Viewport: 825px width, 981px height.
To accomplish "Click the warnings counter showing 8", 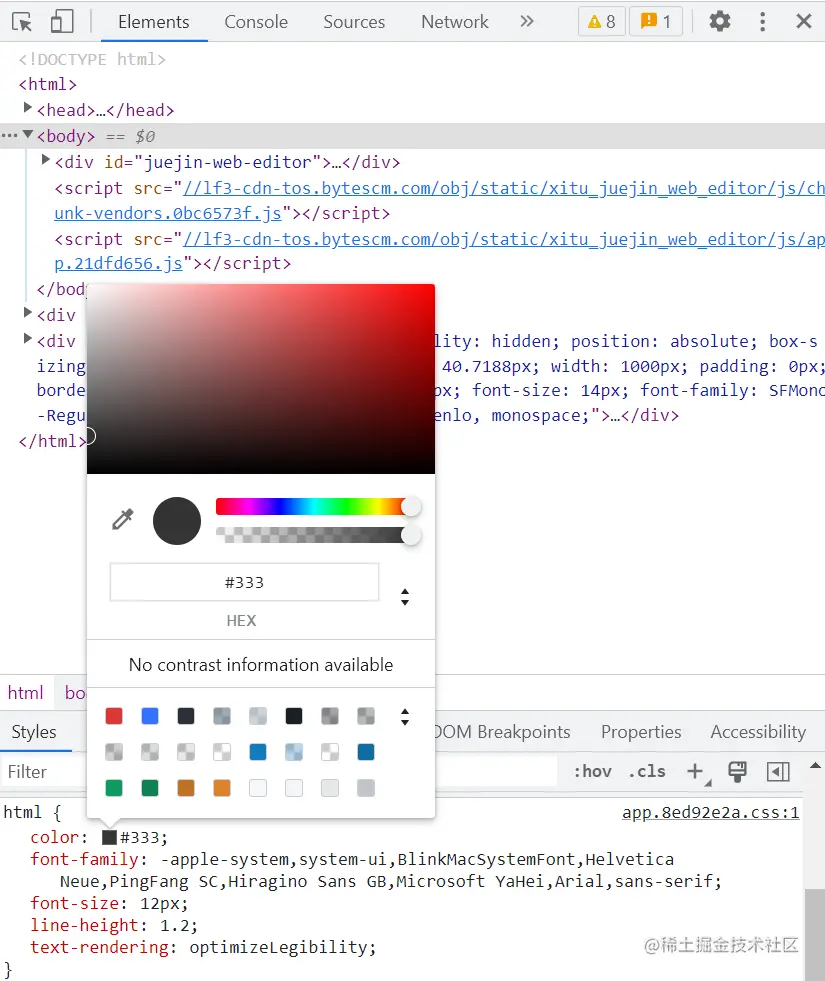I will click(x=602, y=22).
